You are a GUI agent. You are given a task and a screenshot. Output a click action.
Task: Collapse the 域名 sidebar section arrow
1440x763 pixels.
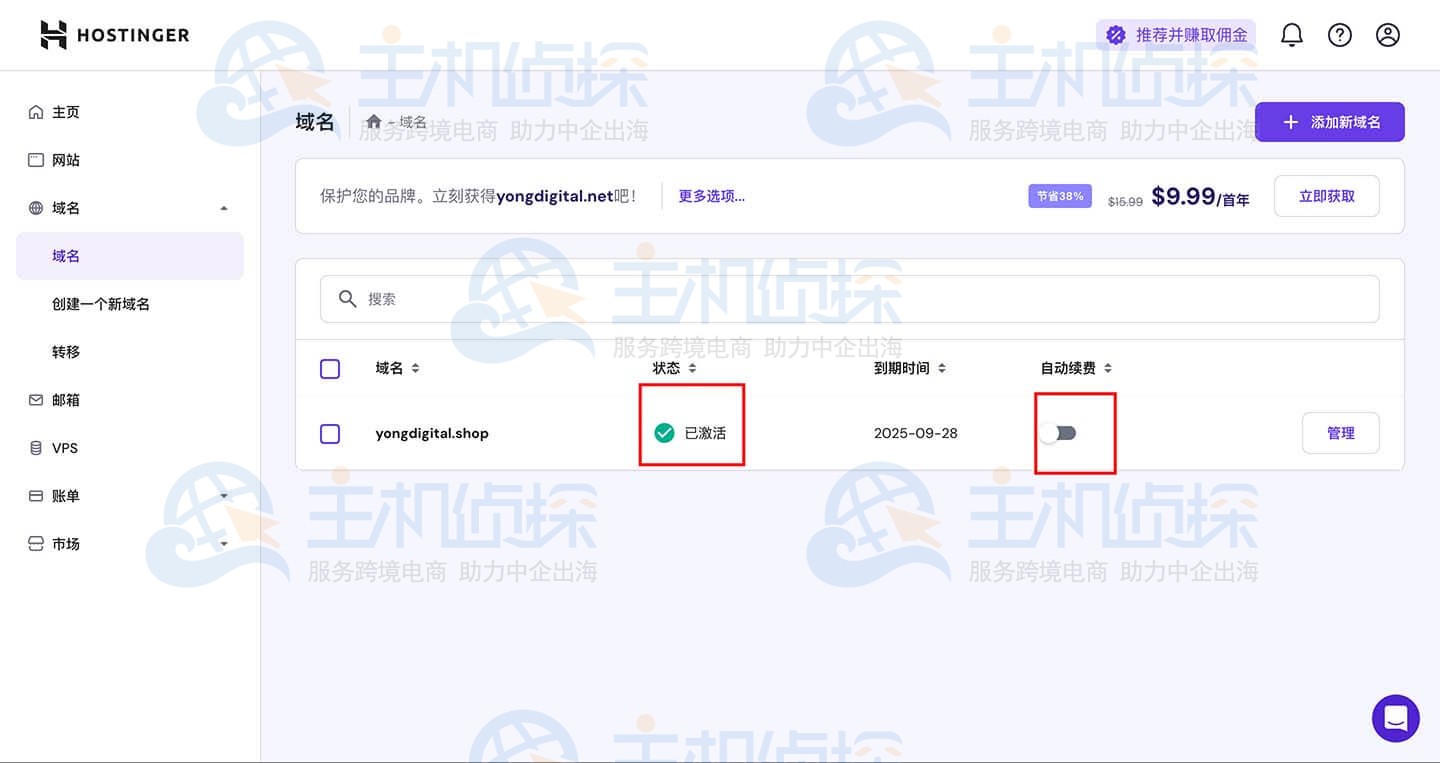click(x=224, y=208)
